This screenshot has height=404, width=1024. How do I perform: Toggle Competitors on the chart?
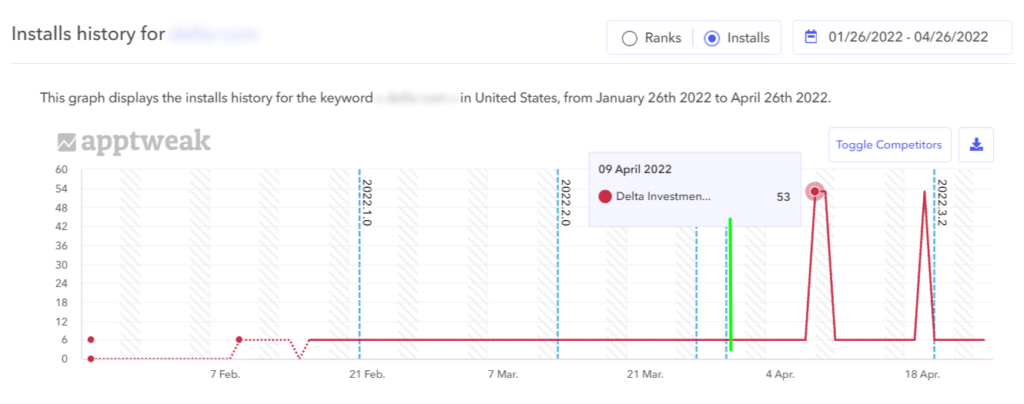click(x=889, y=145)
